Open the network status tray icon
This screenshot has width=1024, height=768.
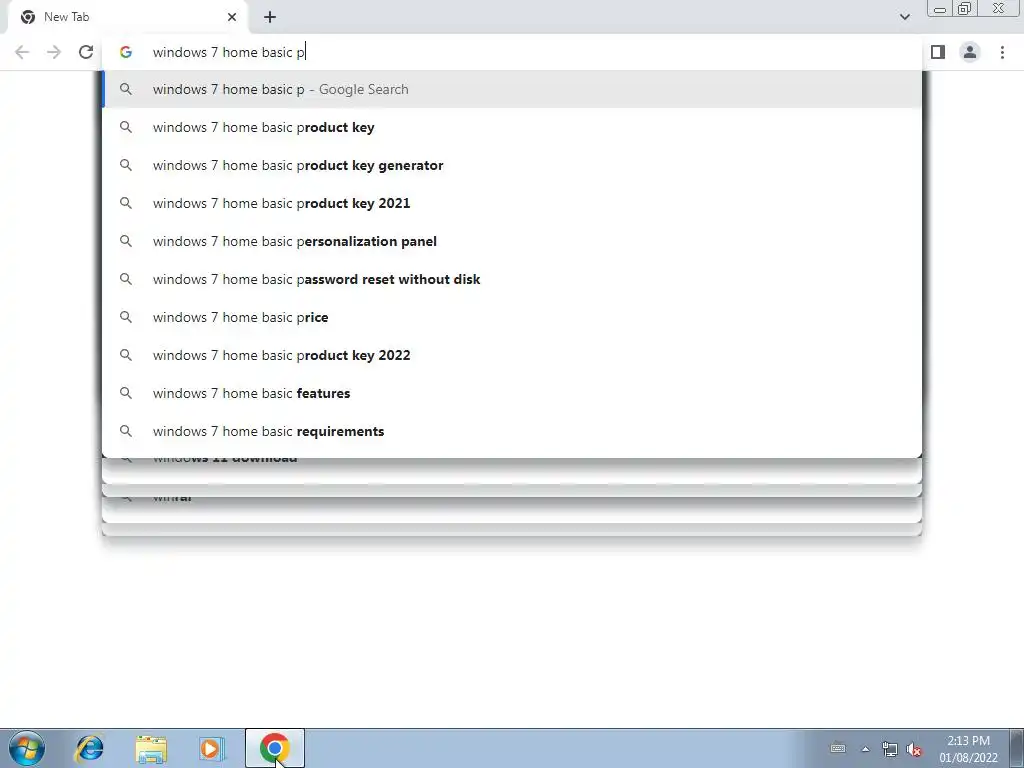(889, 749)
